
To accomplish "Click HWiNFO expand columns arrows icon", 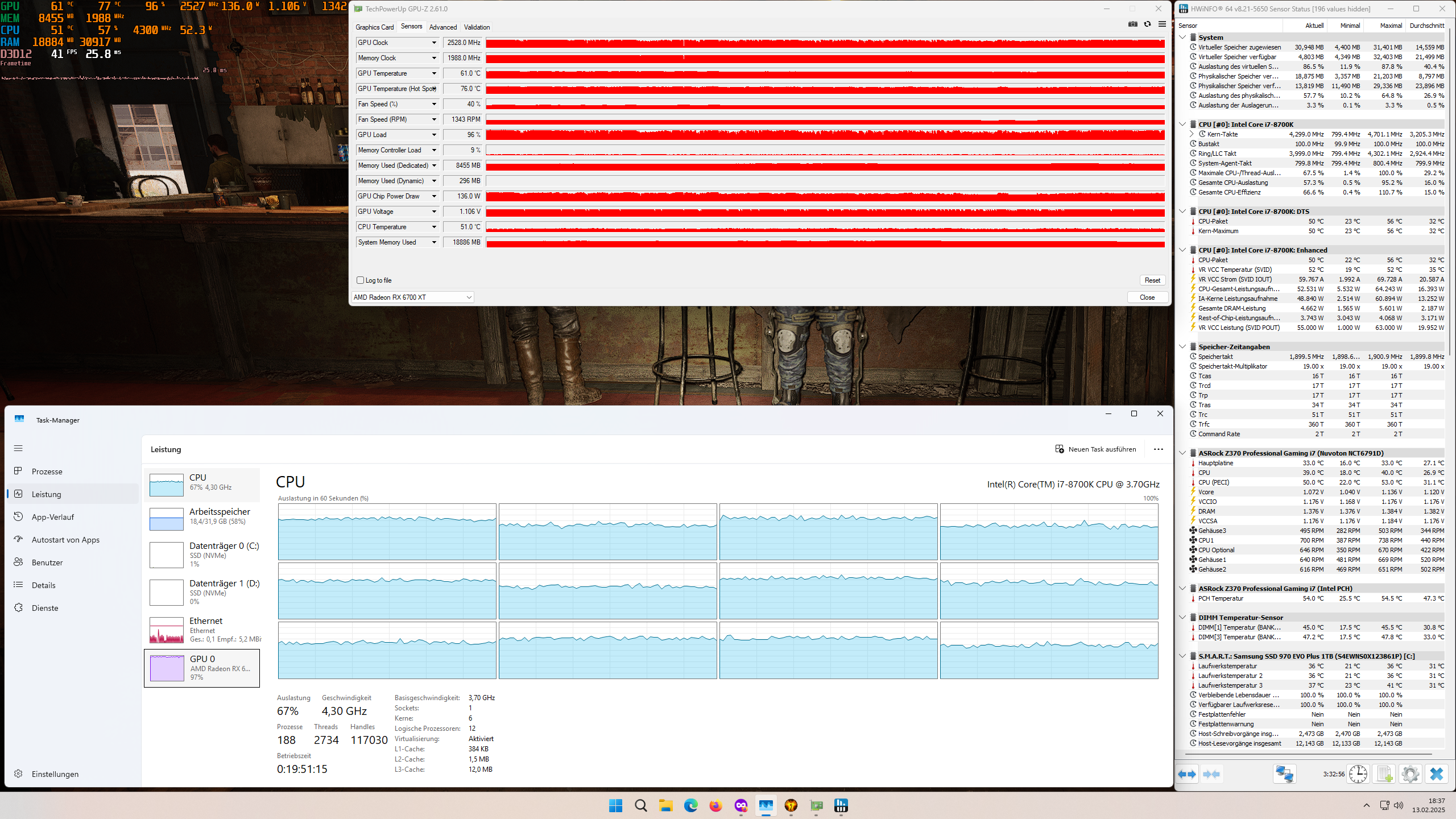I will [1187, 774].
